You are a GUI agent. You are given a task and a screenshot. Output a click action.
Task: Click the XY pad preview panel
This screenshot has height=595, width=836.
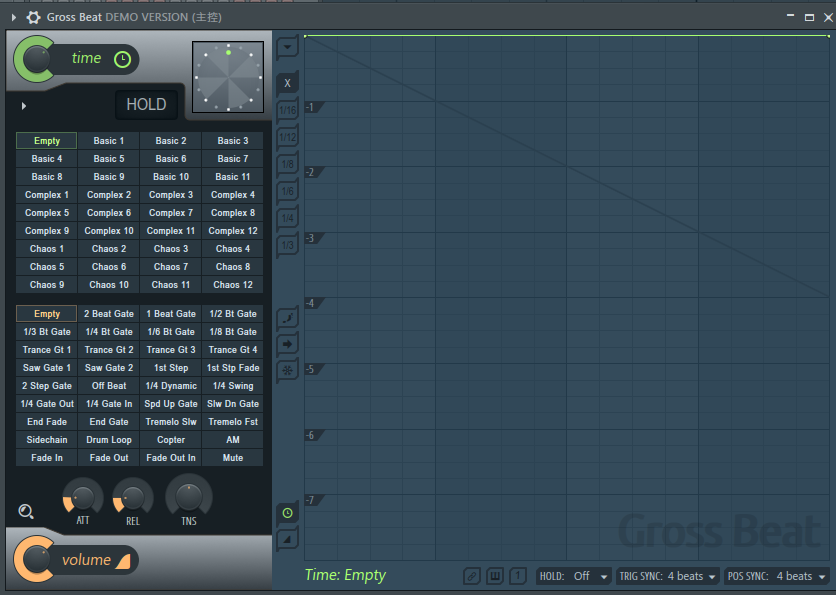click(x=227, y=75)
